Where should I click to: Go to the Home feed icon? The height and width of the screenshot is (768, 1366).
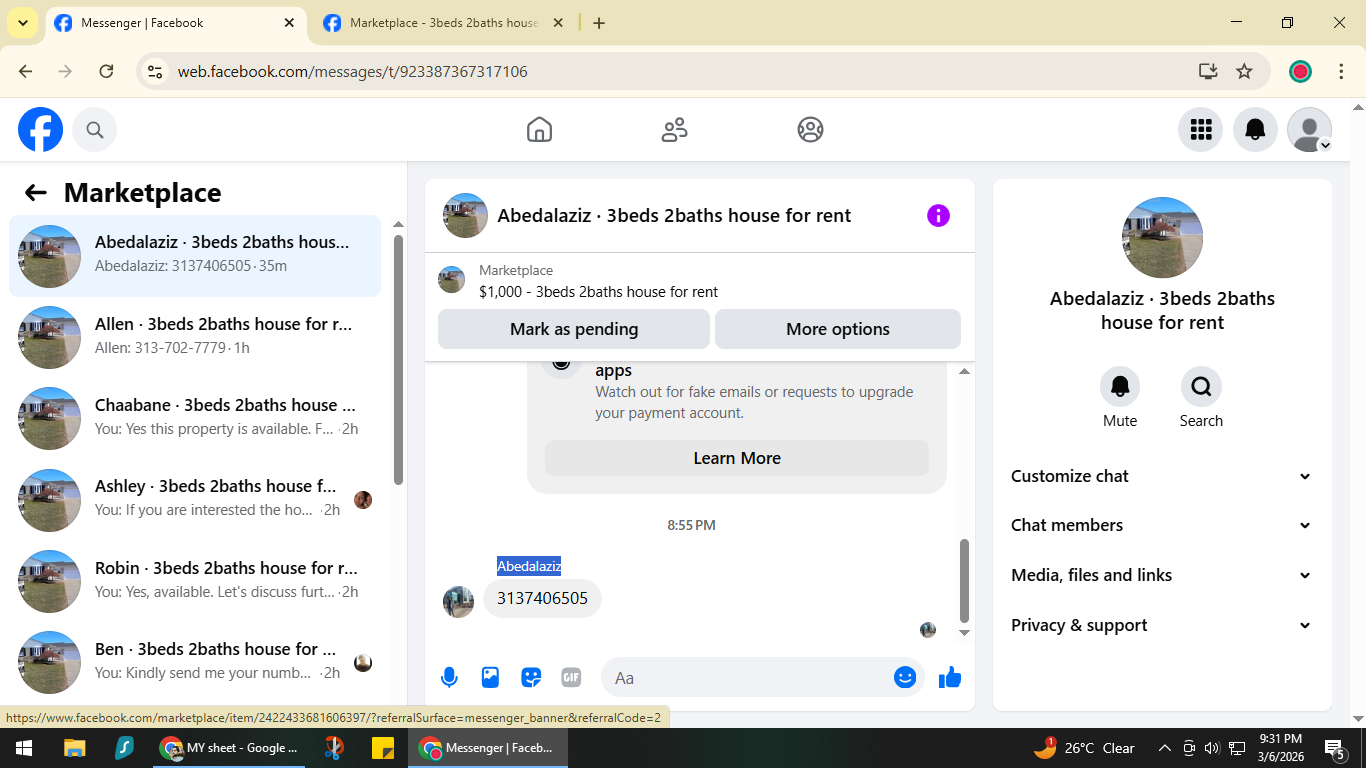539,130
